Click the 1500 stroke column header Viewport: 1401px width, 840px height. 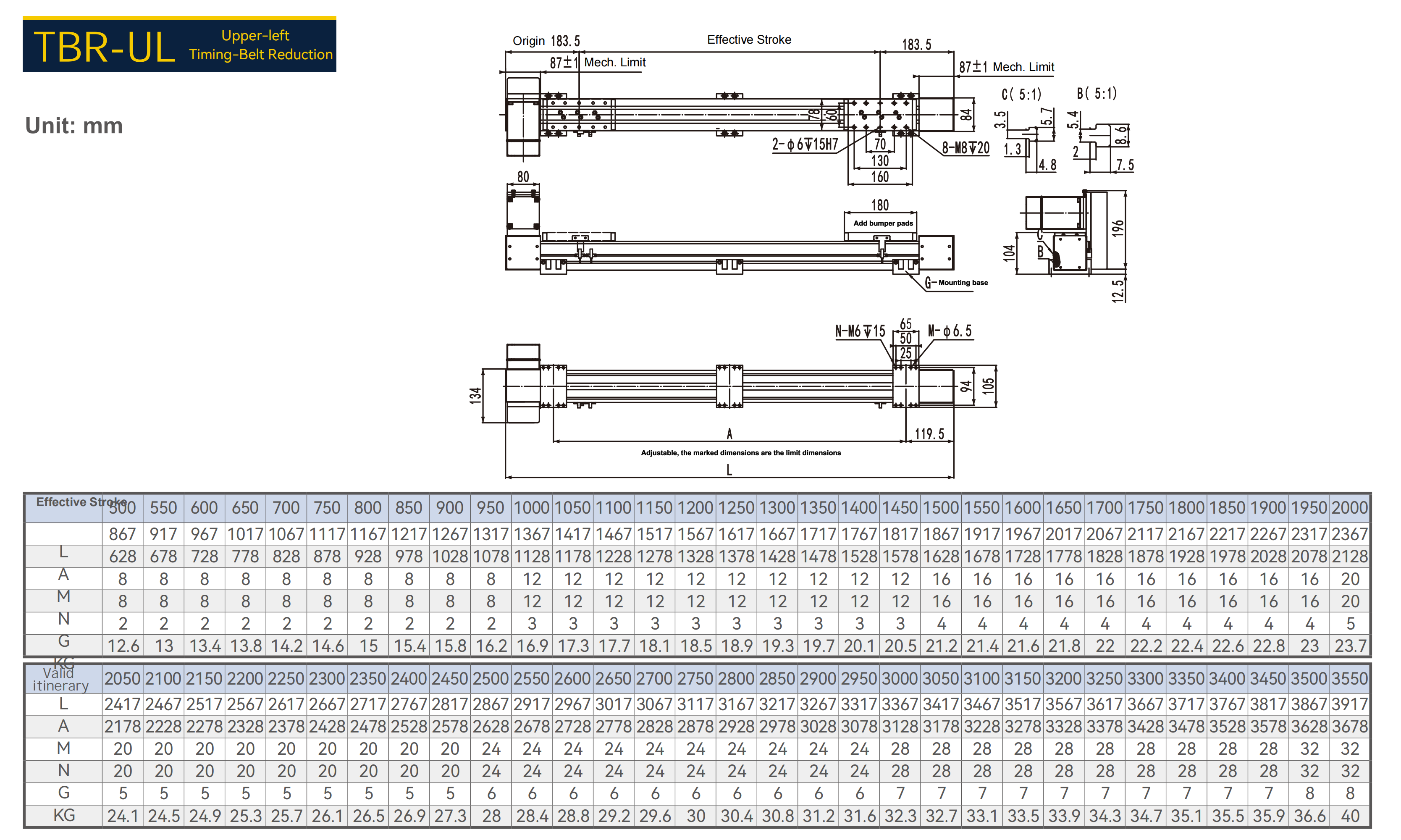[x=941, y=508]
